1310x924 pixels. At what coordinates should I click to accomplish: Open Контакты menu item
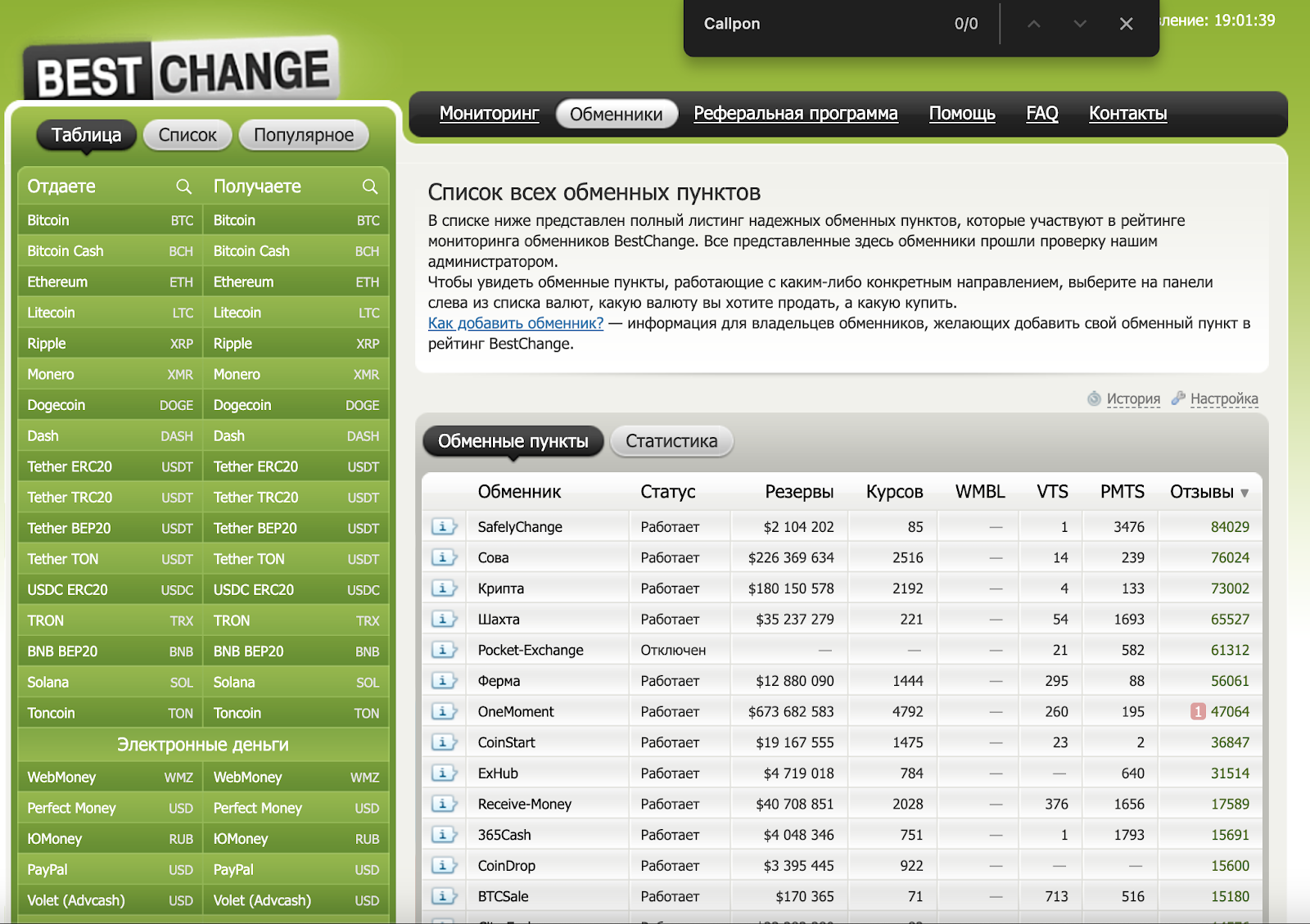click(x=1127, y=114)
